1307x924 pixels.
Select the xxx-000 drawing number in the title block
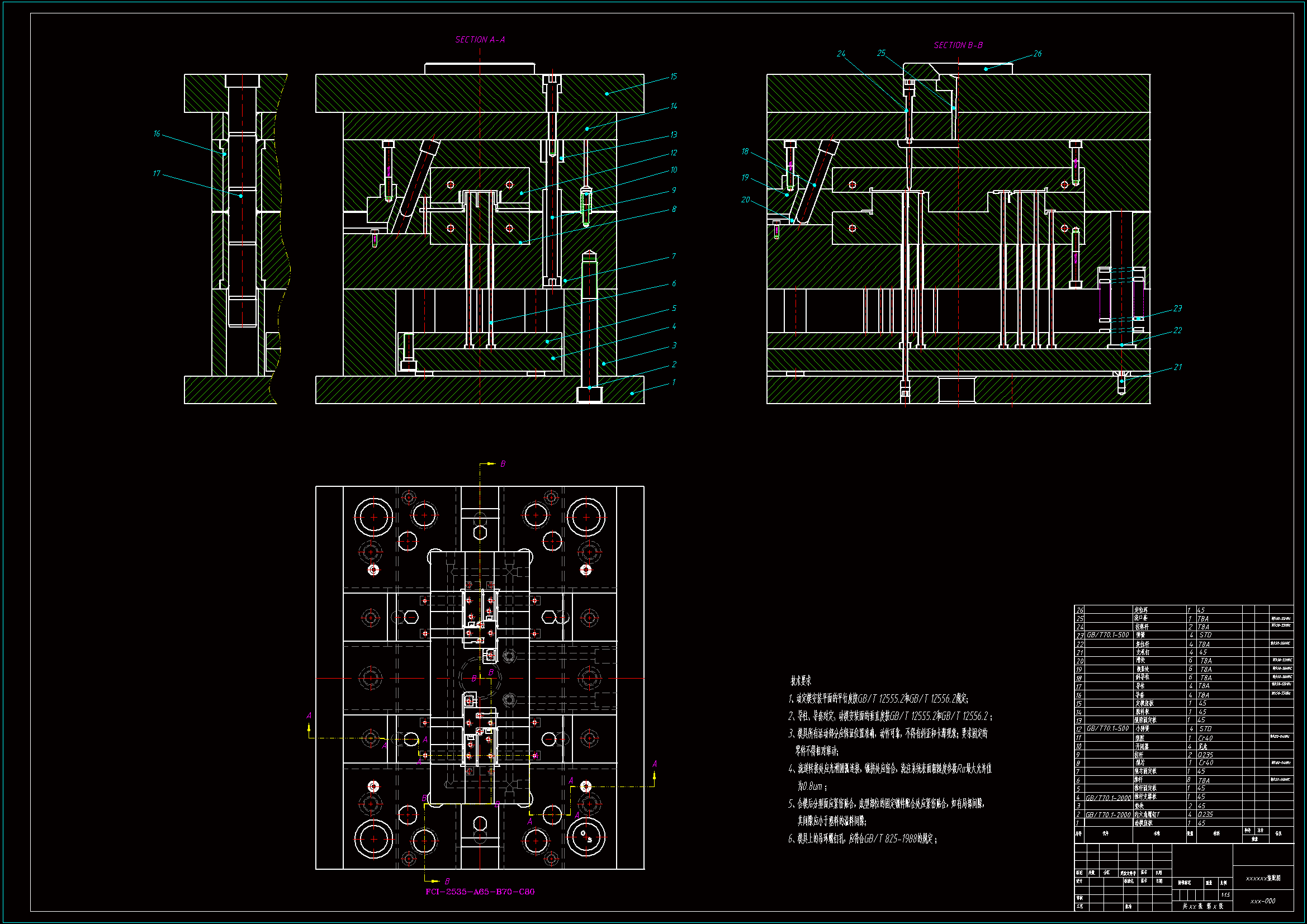[1263, 901]
